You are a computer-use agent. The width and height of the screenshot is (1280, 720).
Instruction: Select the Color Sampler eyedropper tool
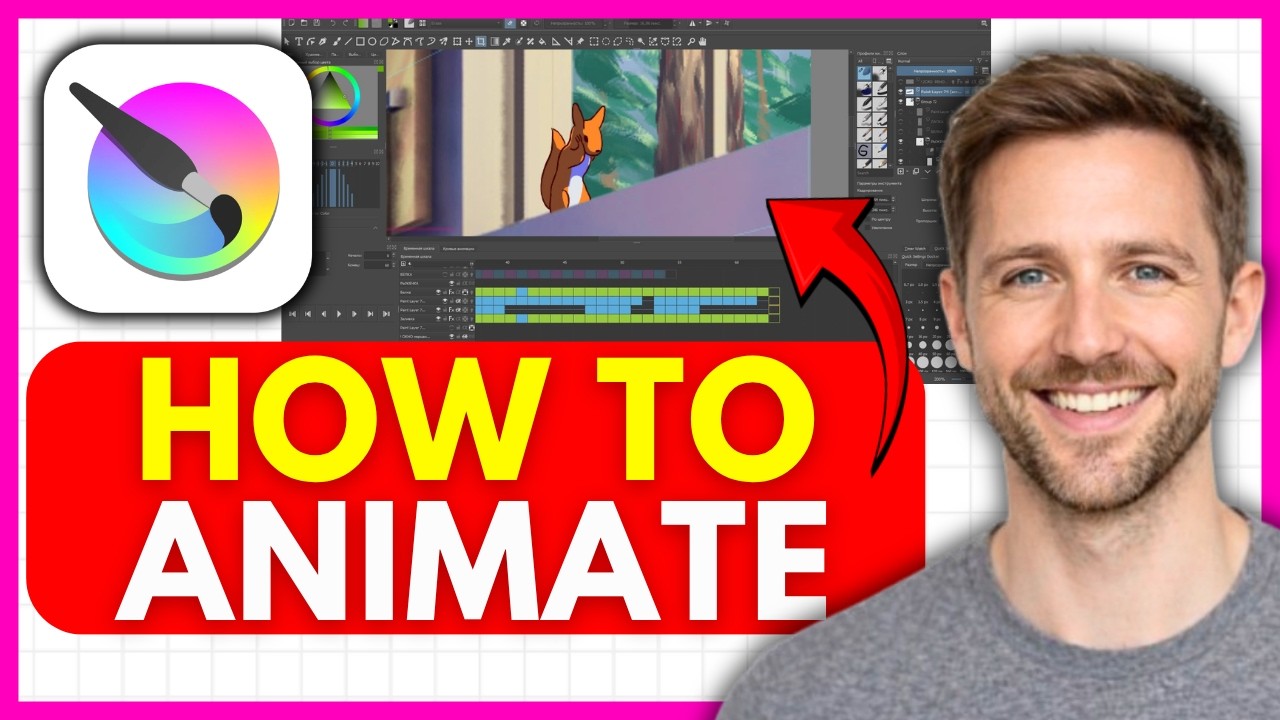pos(506,42)
